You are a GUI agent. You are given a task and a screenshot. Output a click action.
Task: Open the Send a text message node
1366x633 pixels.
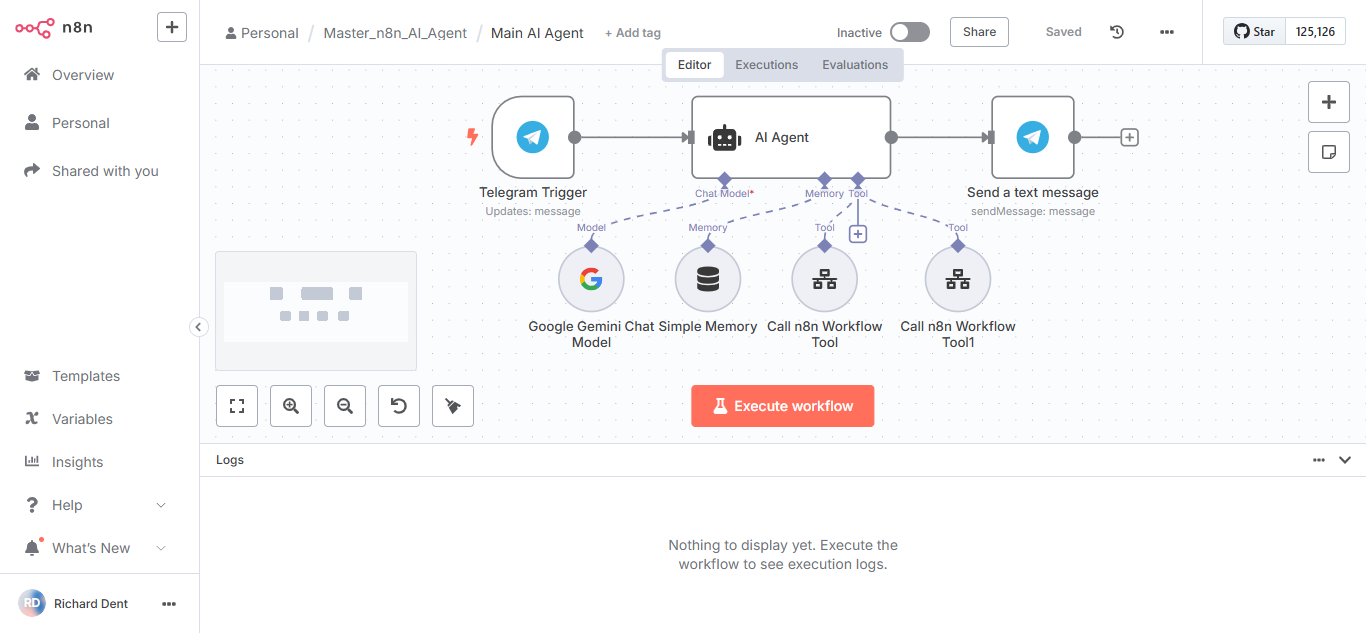pyautogui.click(x=1033, y=137)
